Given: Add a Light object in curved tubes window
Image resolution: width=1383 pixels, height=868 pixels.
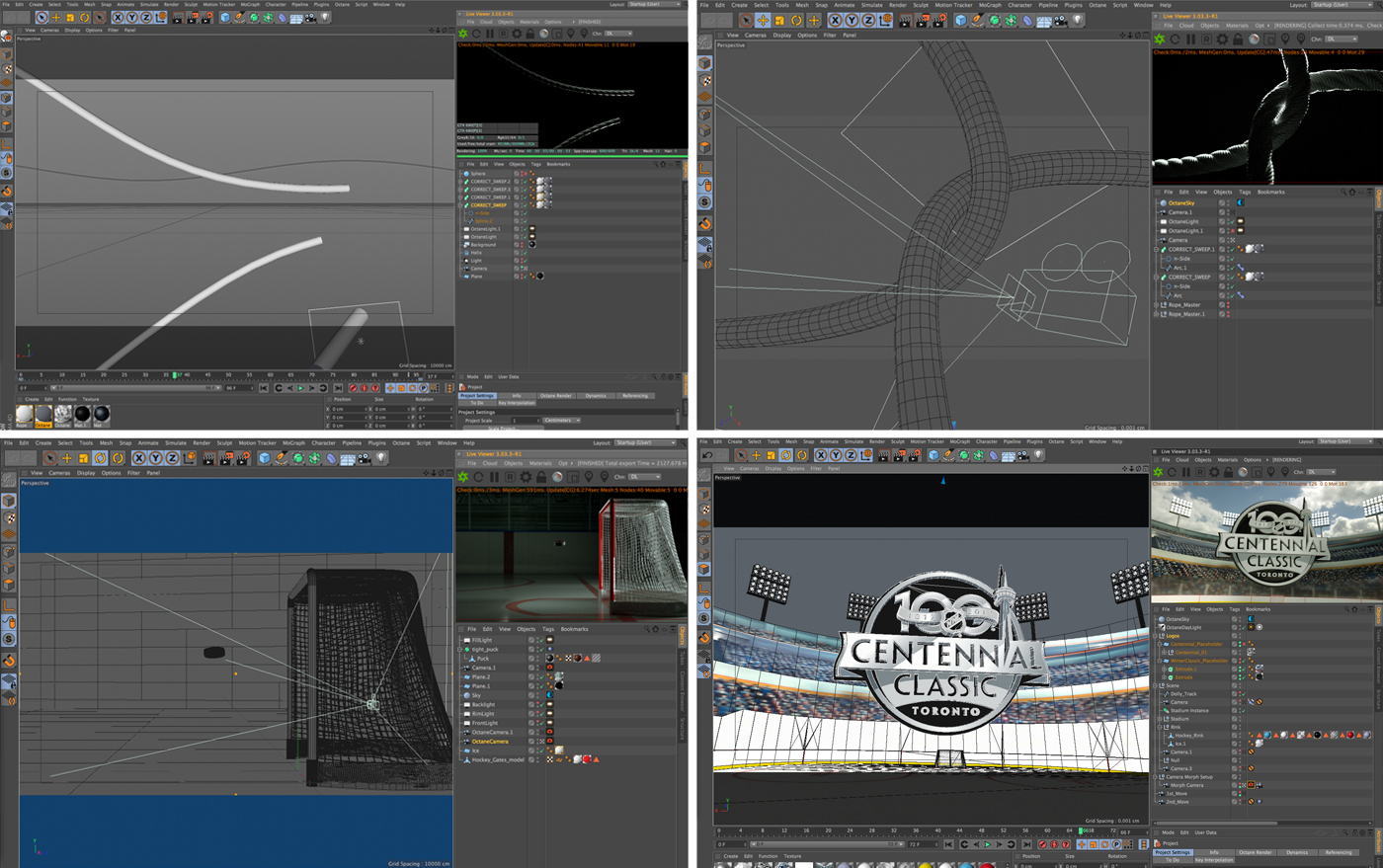Looking at the screenshot, I should click(325, 18).
